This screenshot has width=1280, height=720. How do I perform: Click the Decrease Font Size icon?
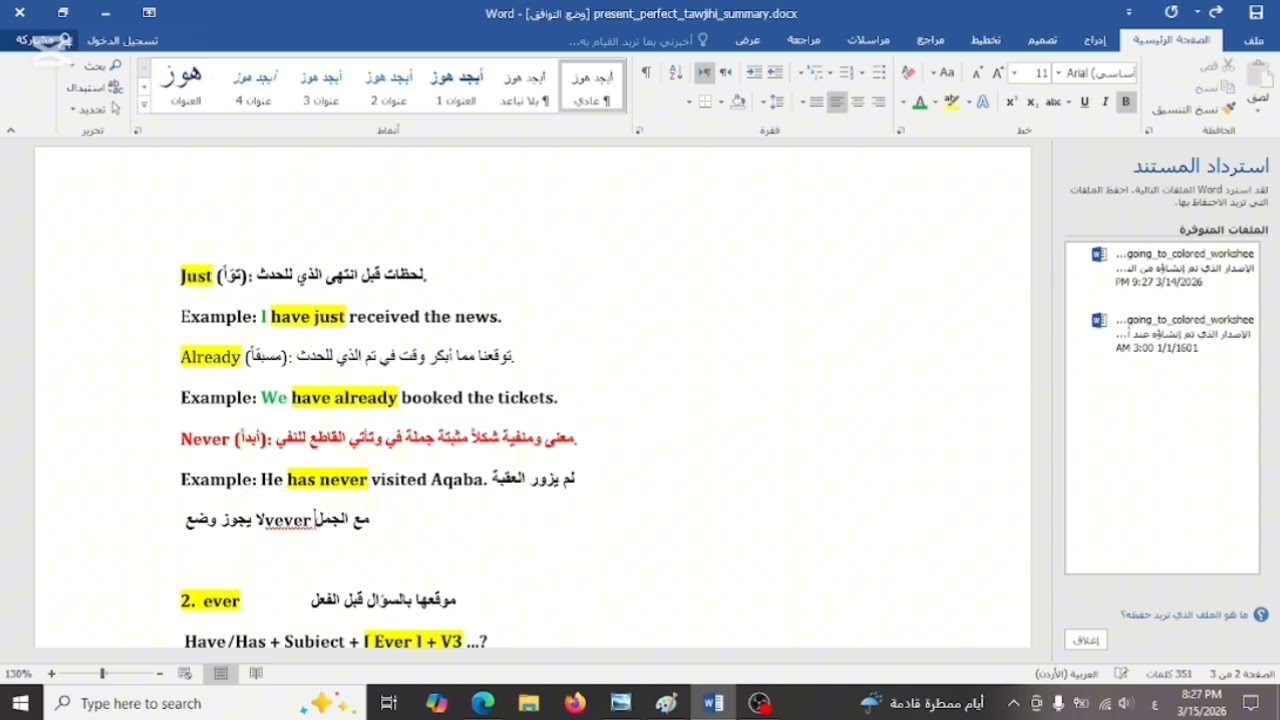coord(978,73)
